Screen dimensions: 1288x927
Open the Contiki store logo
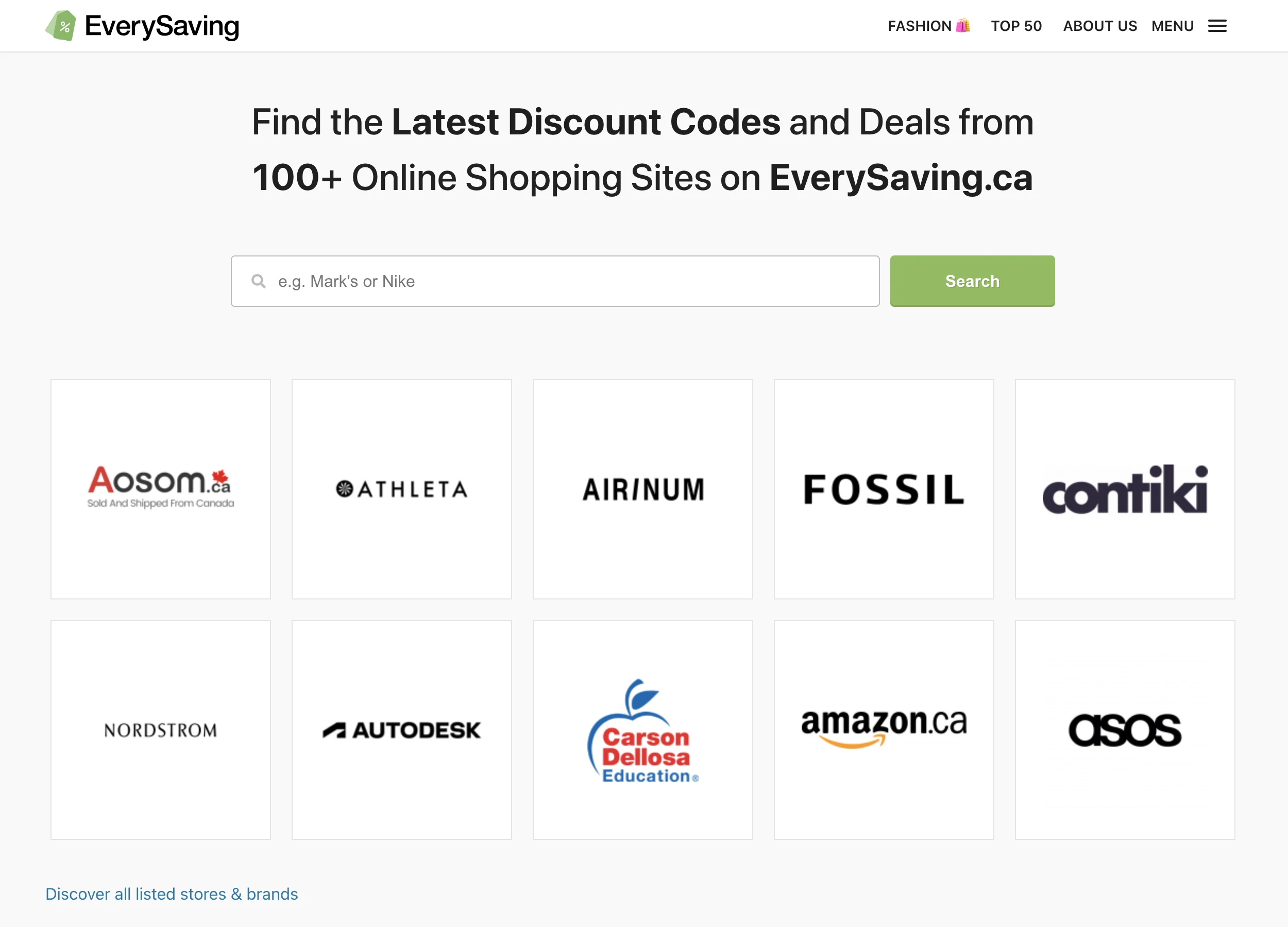click(x=1125, y=490)
